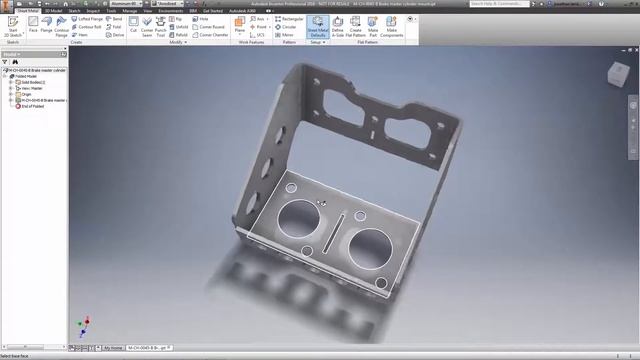The image size is (640, 360).
Task: Click the browser filter icon
Action: pyautogui.click(x=5, y=62)
